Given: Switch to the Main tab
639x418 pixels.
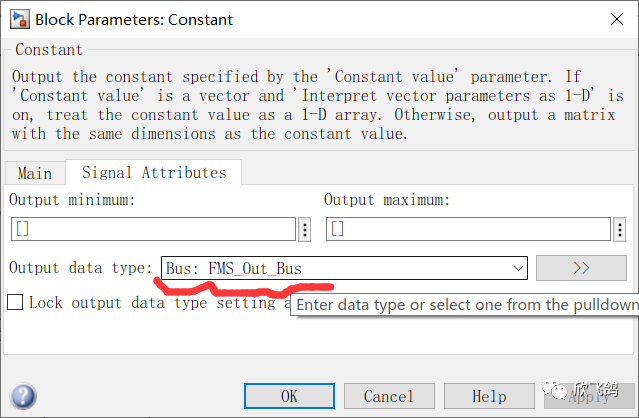Looking at the screenshot, I should [35, 173].
